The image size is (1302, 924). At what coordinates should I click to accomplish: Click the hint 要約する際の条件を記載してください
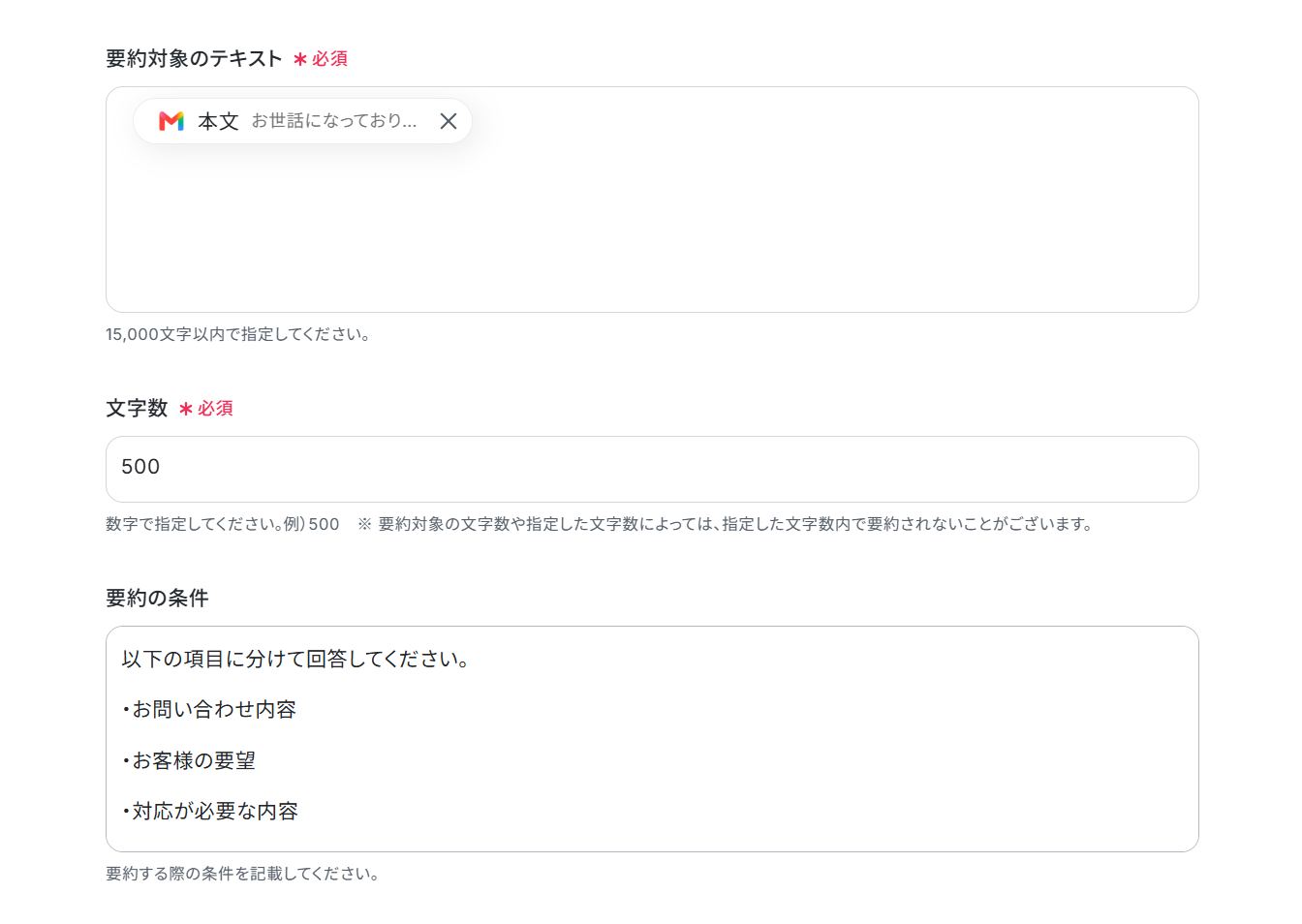242,874
